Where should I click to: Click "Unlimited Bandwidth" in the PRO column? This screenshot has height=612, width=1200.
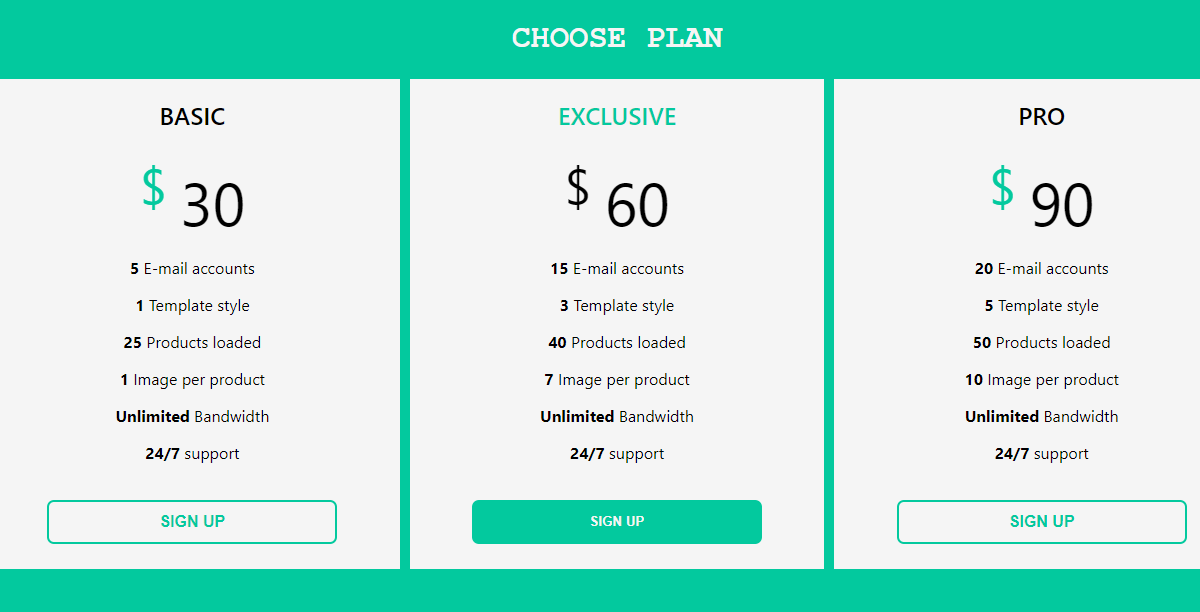click(x=1042, y=416)
